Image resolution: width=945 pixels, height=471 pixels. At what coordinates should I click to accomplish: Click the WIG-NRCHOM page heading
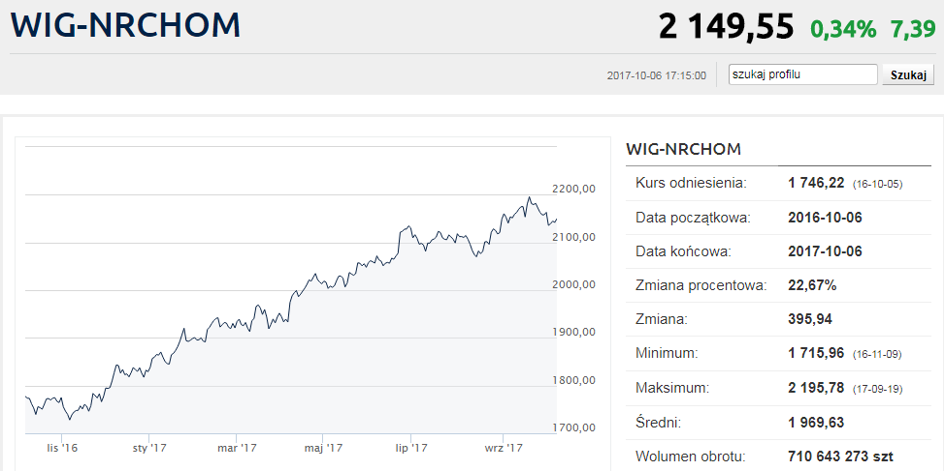click(x=125, y=24)
